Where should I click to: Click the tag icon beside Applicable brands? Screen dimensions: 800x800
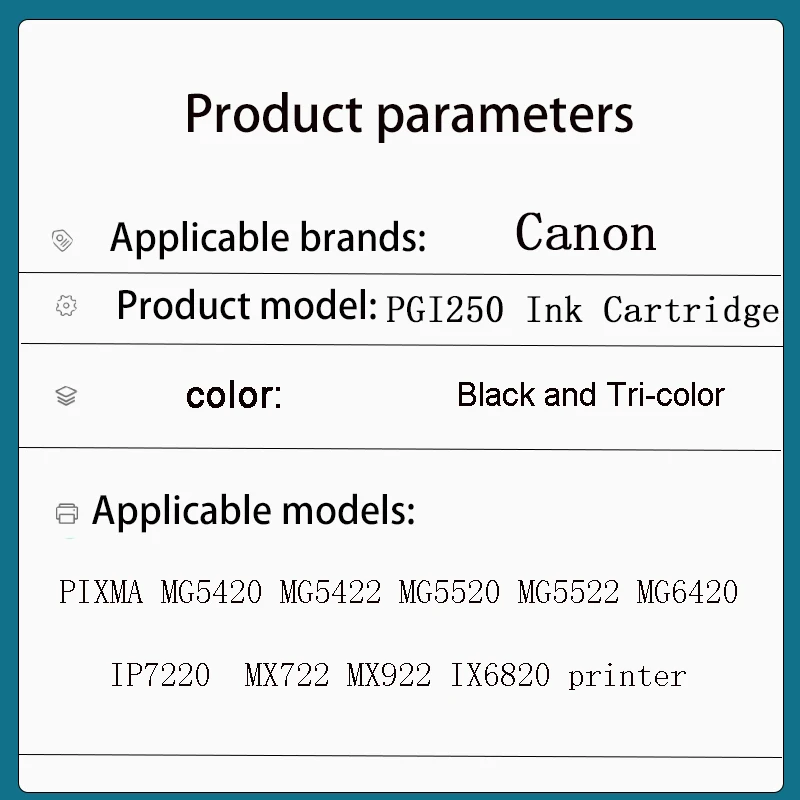coord(62,240)
